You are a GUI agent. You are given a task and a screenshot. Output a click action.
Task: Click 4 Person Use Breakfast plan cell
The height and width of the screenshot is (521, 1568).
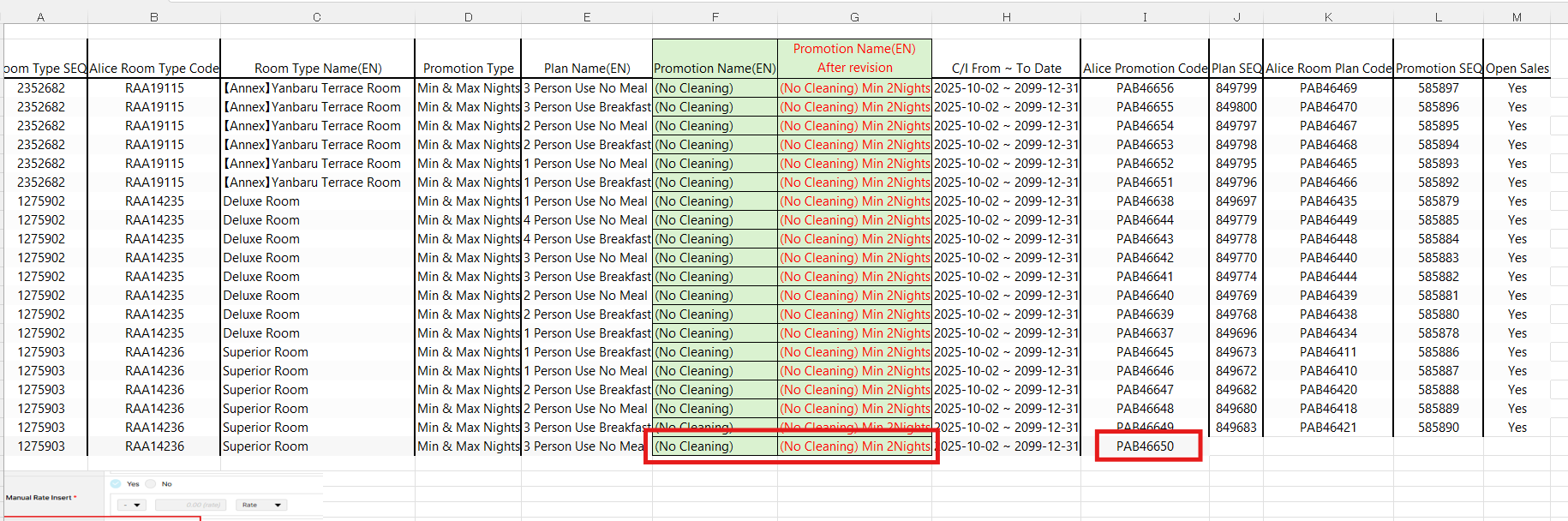(587, 239)
